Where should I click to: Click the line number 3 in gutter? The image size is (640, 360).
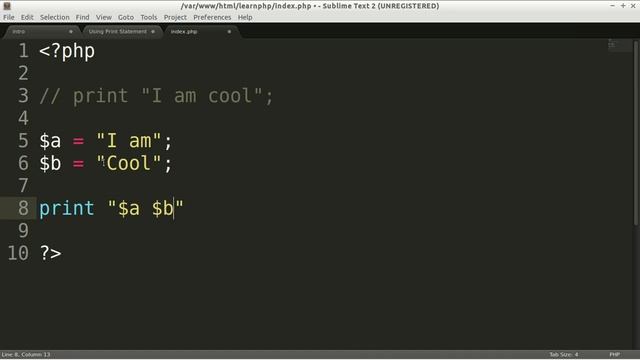(x=23, y=96)
